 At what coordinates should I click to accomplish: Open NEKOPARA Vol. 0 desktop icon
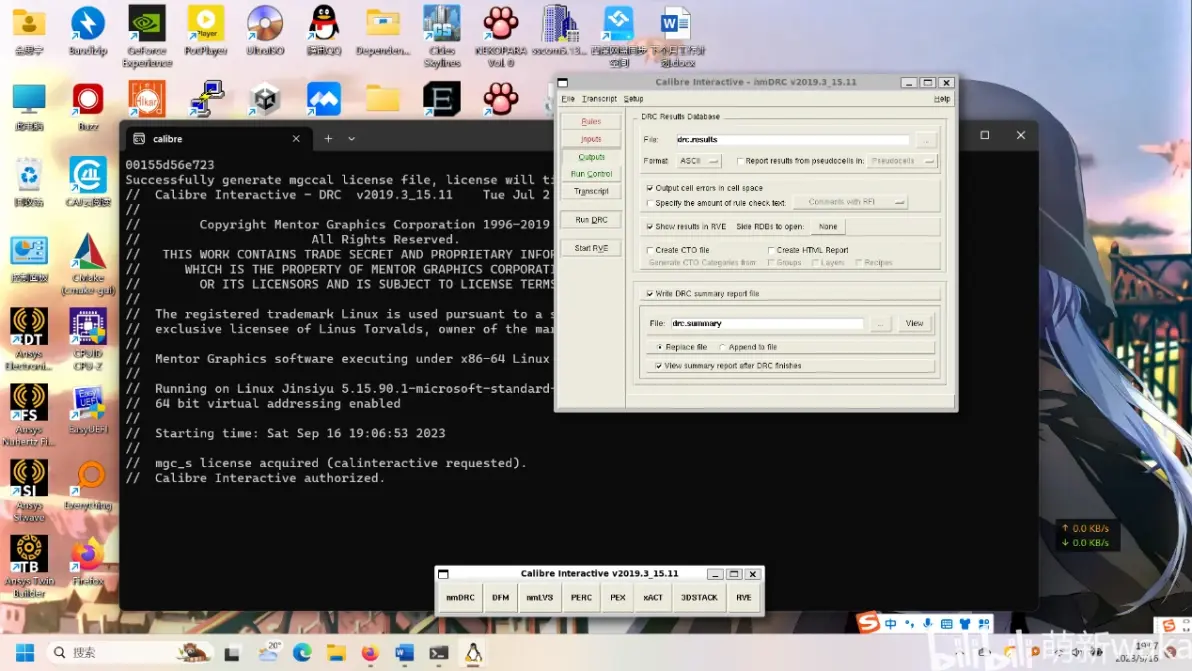pyautogui.click(x=500, y=36)
